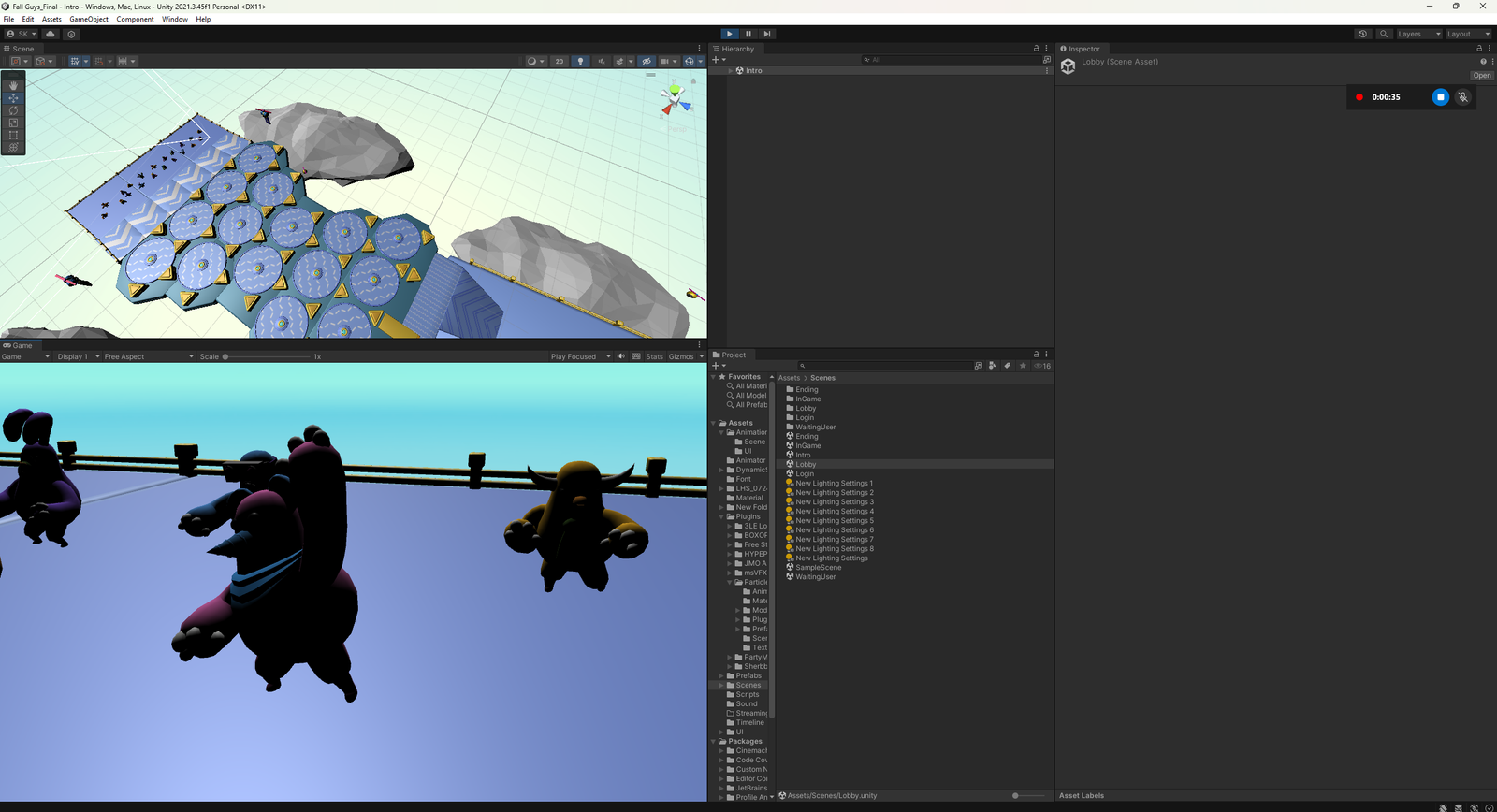Open the Hierarchy create plus dropdown
Screen dimensions: 1497x812
click(x=719, y=60)
